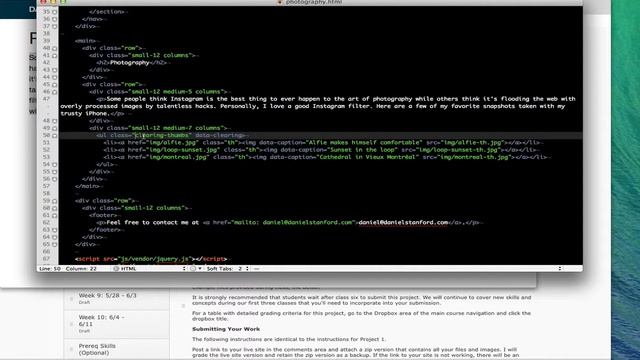640x360 pixels.
Task: Fold the medium-5 columns div at line 46
Action: [x=54, y=92]
